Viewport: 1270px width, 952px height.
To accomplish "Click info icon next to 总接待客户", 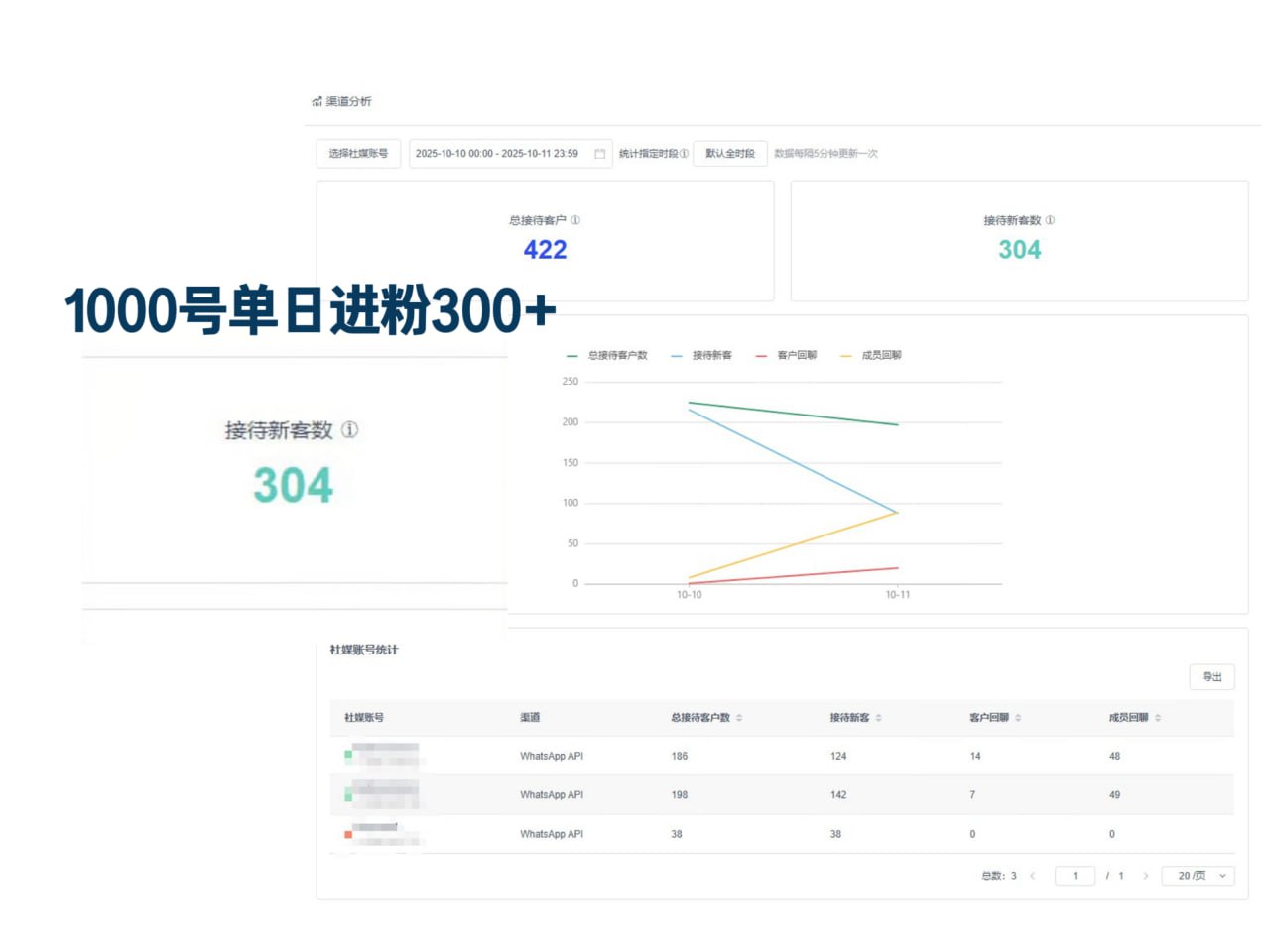I will [x=575, y=220].
